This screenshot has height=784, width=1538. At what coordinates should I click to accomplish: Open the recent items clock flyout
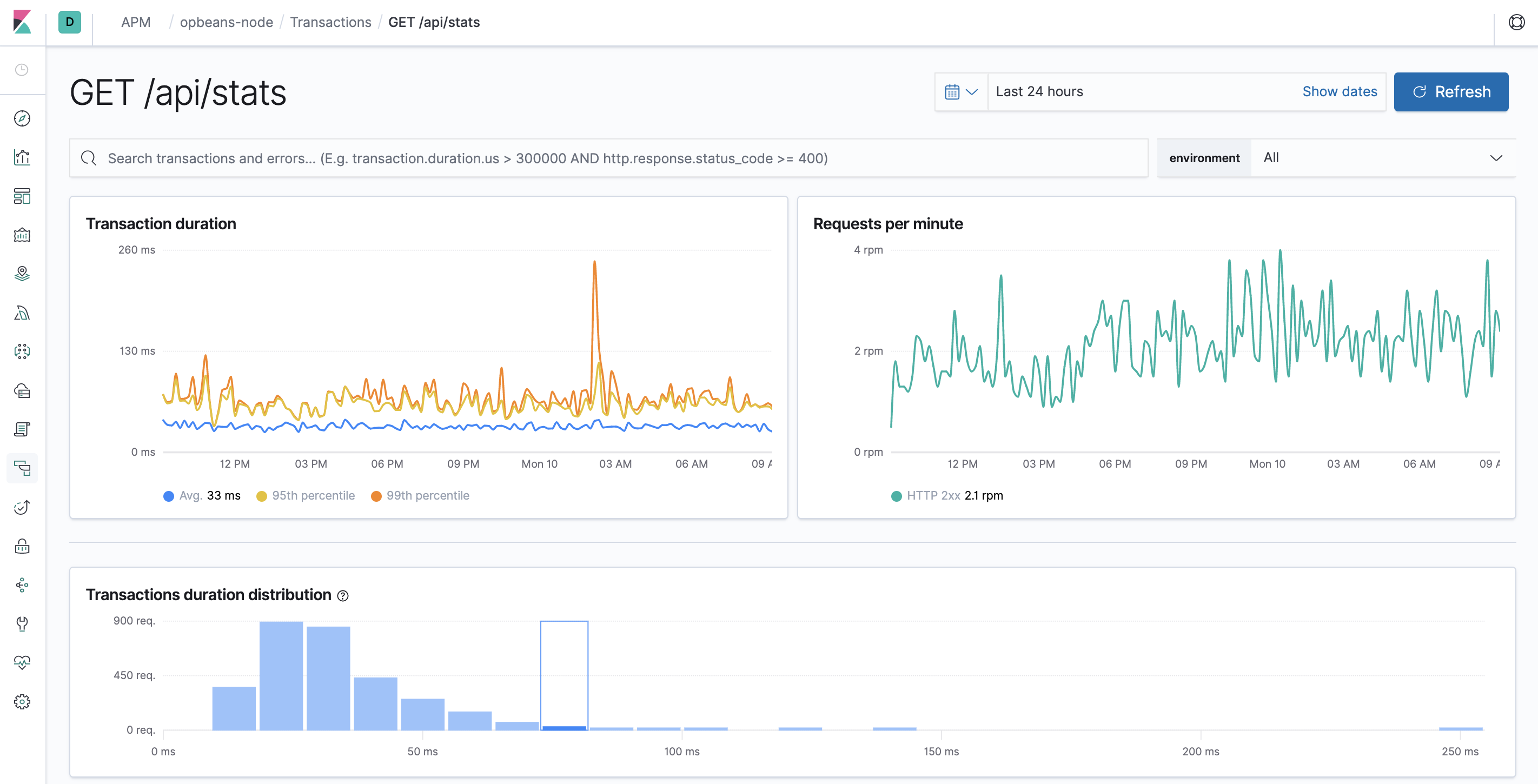point(22,70)
